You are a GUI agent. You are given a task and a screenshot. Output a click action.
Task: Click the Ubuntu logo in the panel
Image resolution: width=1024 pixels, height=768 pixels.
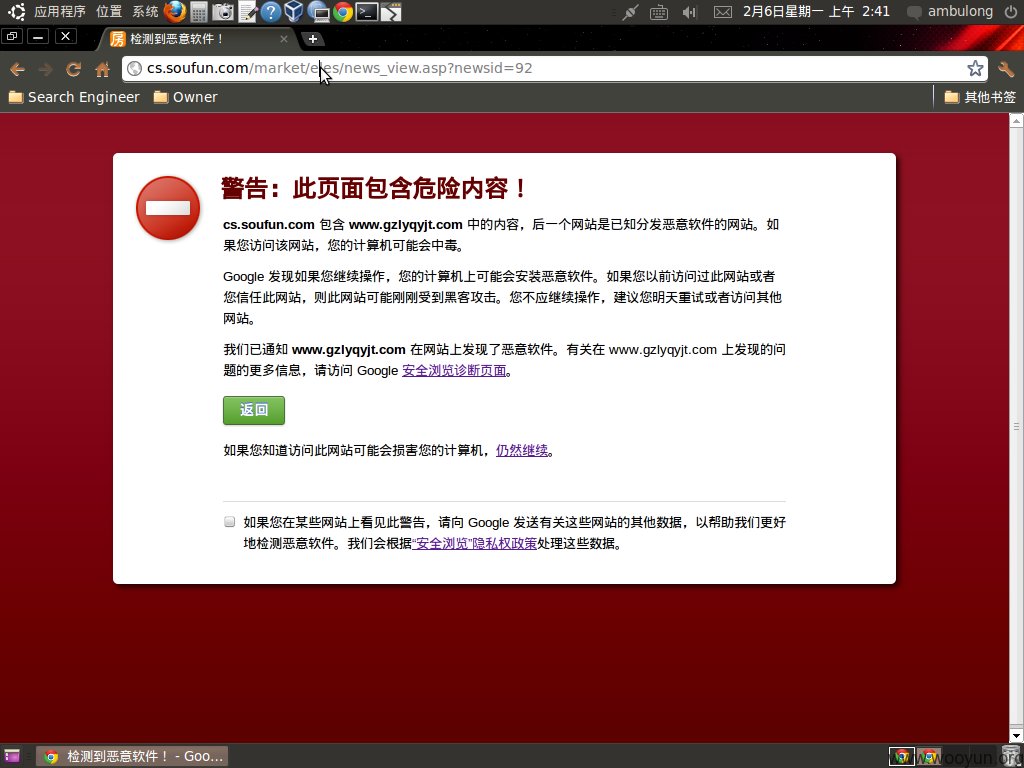click(16, 11)
